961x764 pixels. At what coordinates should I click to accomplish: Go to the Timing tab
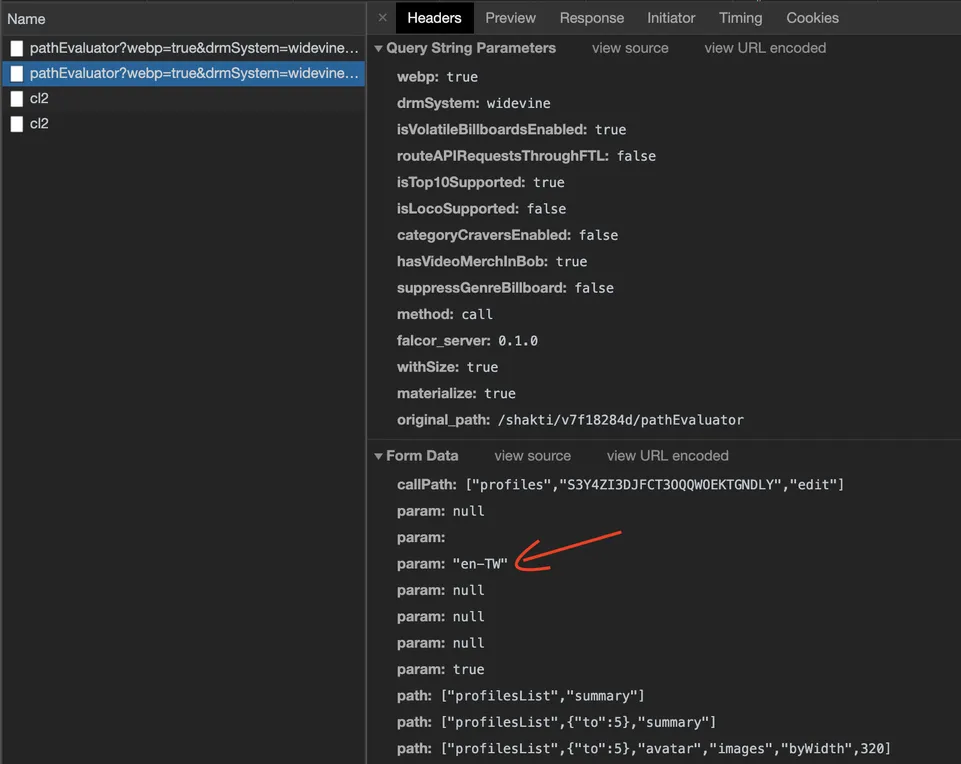point(740,18)
